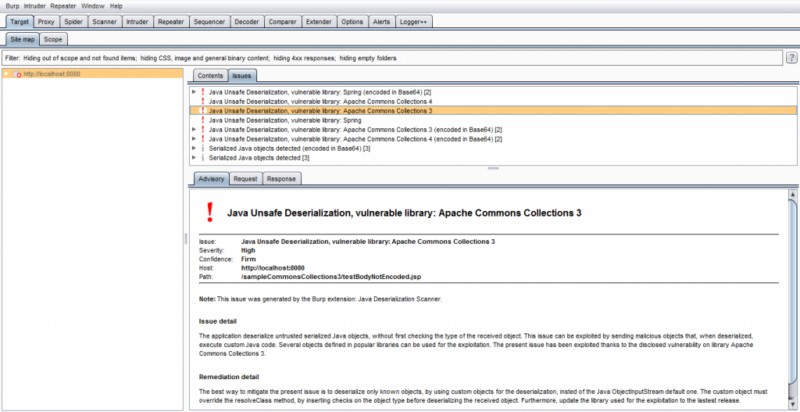
Task: Open the Help menu
Action: tap(116, 6)
